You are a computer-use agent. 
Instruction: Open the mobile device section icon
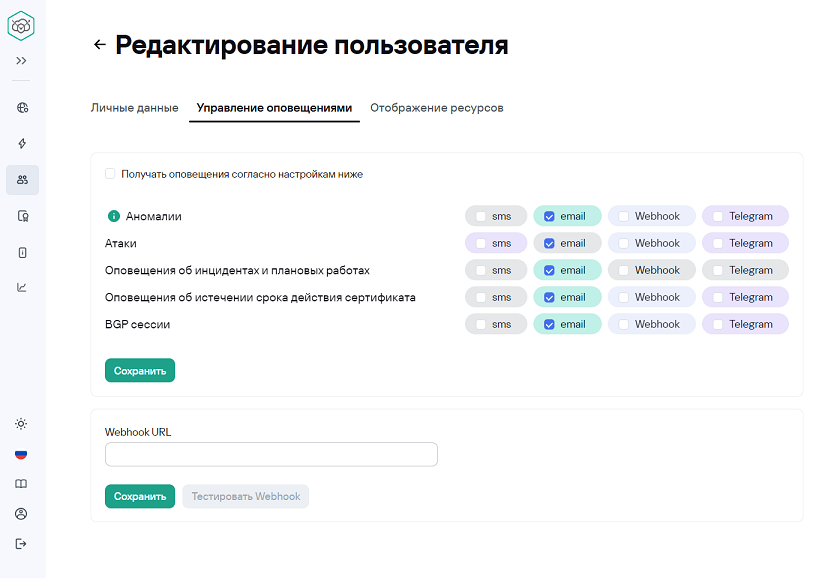[x=21, y=253]
